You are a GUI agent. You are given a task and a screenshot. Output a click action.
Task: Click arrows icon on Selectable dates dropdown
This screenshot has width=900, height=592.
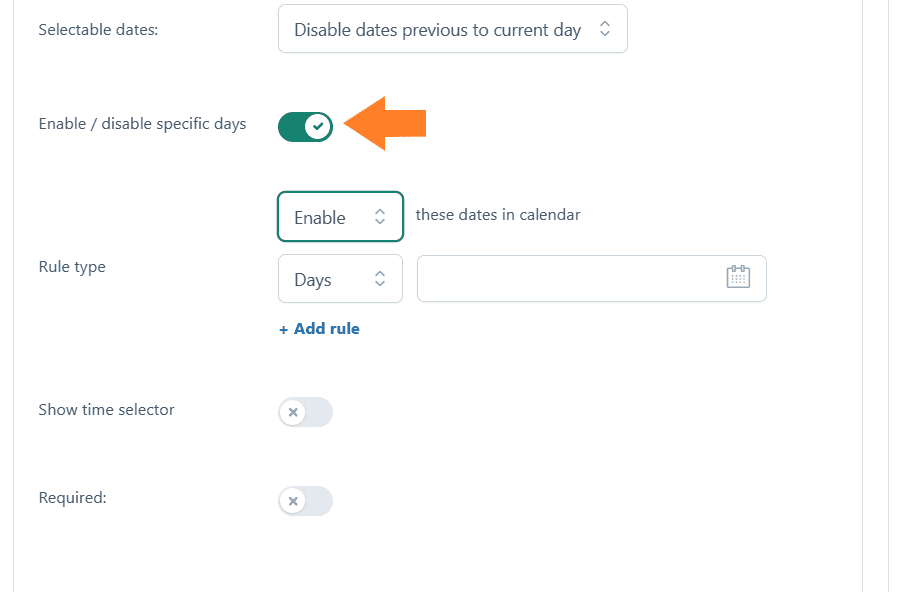(x=605, y=29)
